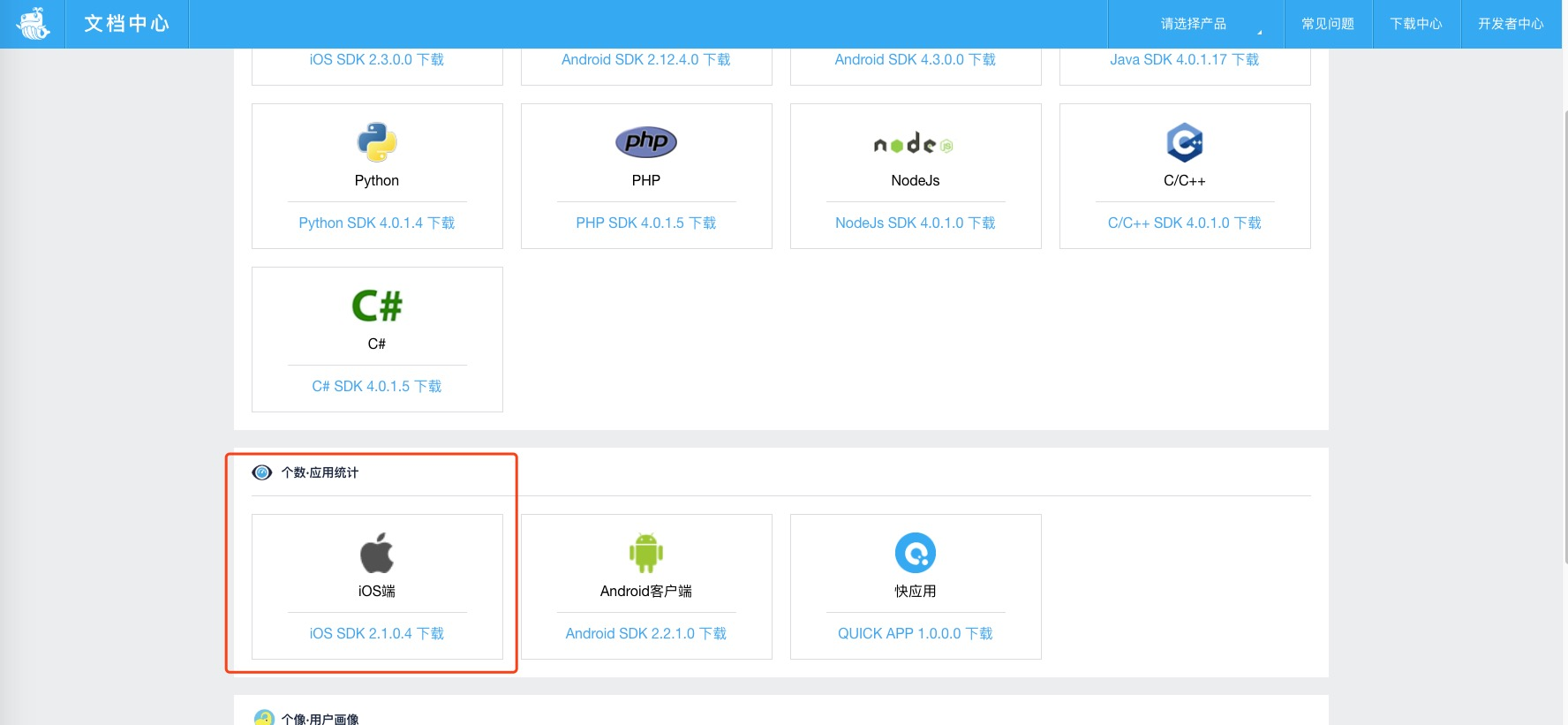
Task: Click the green Android robot icon
Action: [x=646, y=553]
